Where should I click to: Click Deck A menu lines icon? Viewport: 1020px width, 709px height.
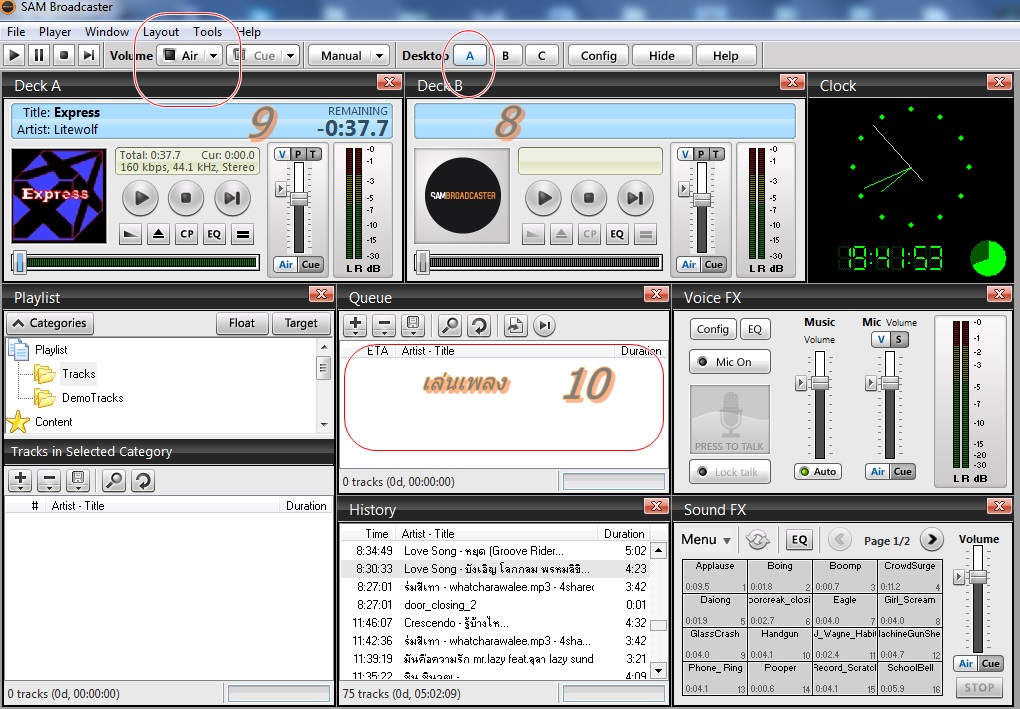click(243, 234)
